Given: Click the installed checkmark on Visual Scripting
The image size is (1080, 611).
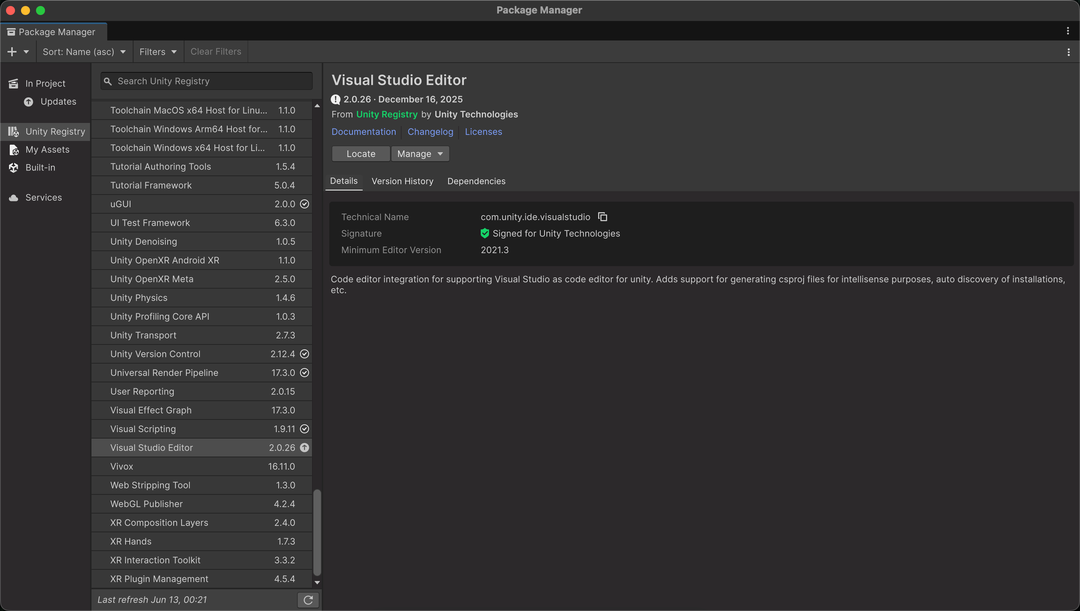Looking at the screenshot, I should (x=304, y=428).
